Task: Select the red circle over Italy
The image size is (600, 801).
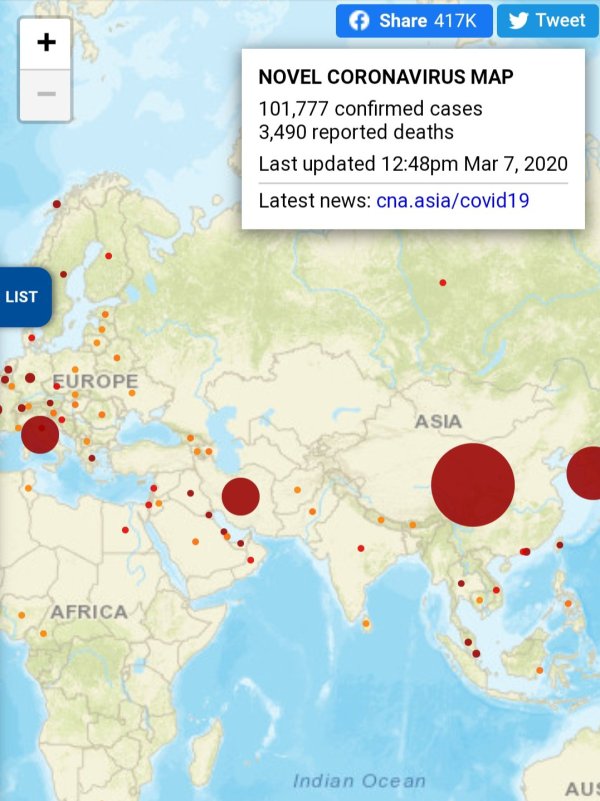Action: (x=40, y=434)
